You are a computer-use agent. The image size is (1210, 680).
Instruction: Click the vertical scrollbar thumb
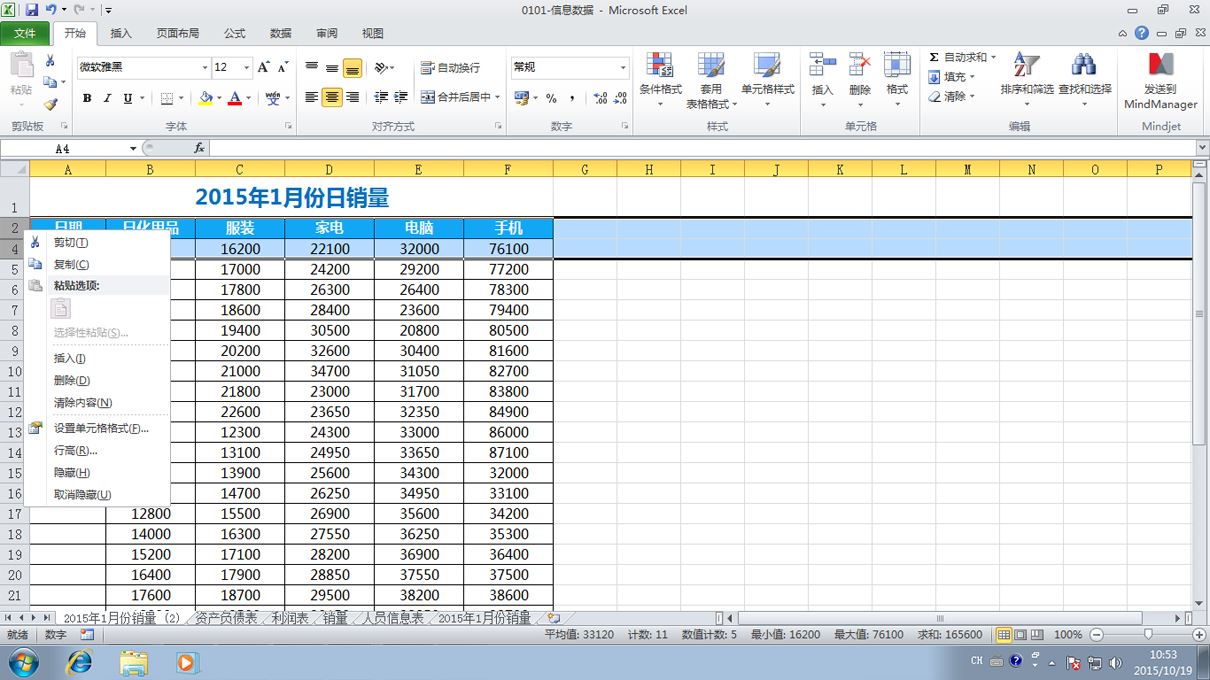tap(1200, 313)
